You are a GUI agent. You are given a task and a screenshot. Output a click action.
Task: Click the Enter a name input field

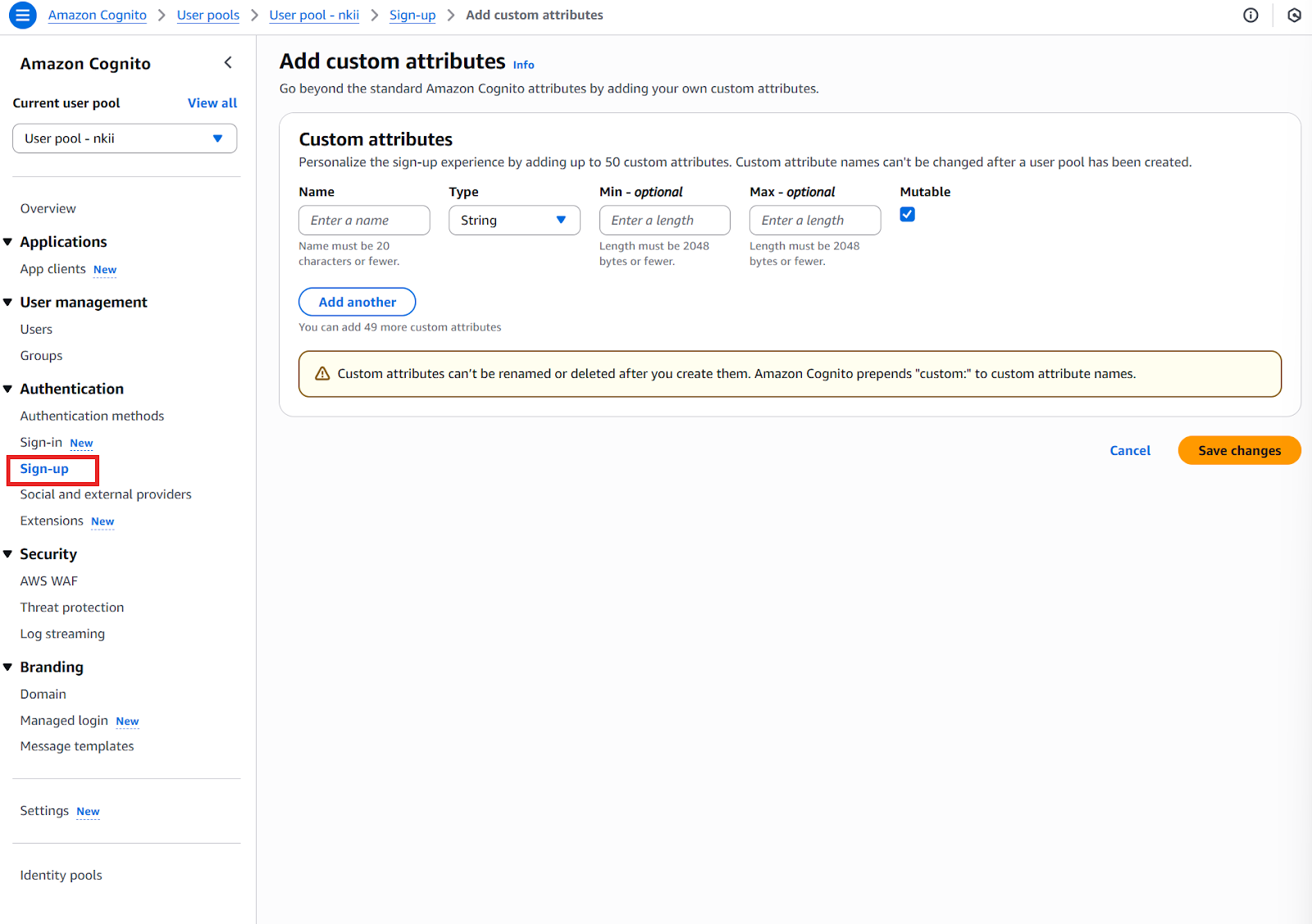coord(363,220)
